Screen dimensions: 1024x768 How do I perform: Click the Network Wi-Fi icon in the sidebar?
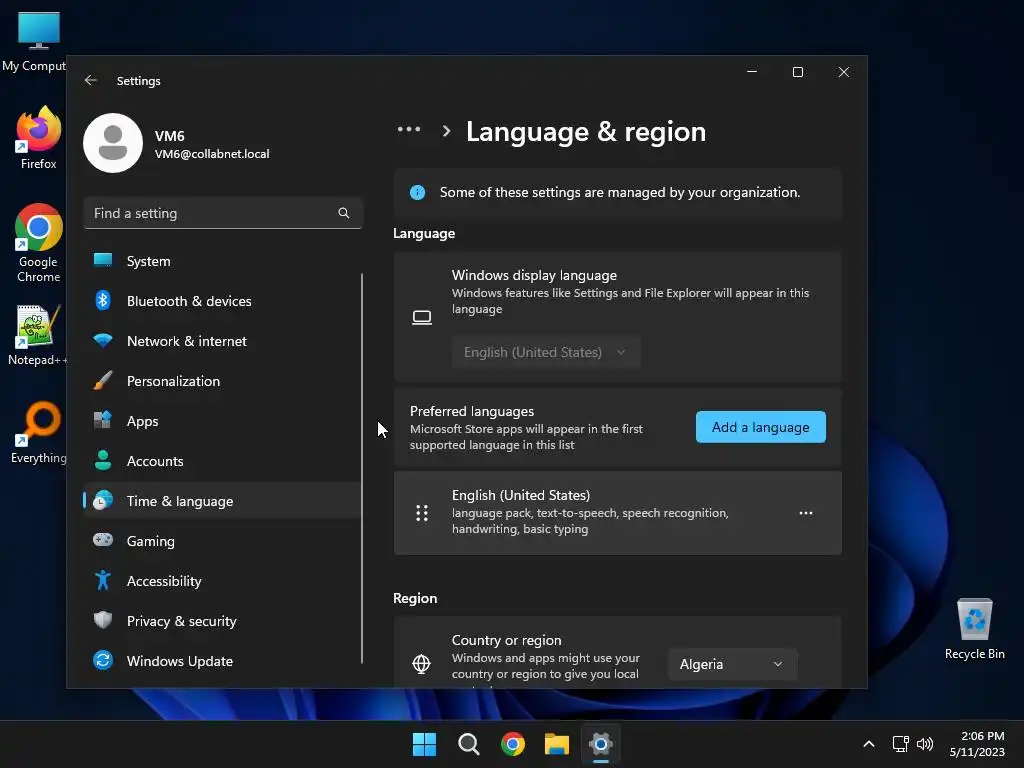coord(103,340)
